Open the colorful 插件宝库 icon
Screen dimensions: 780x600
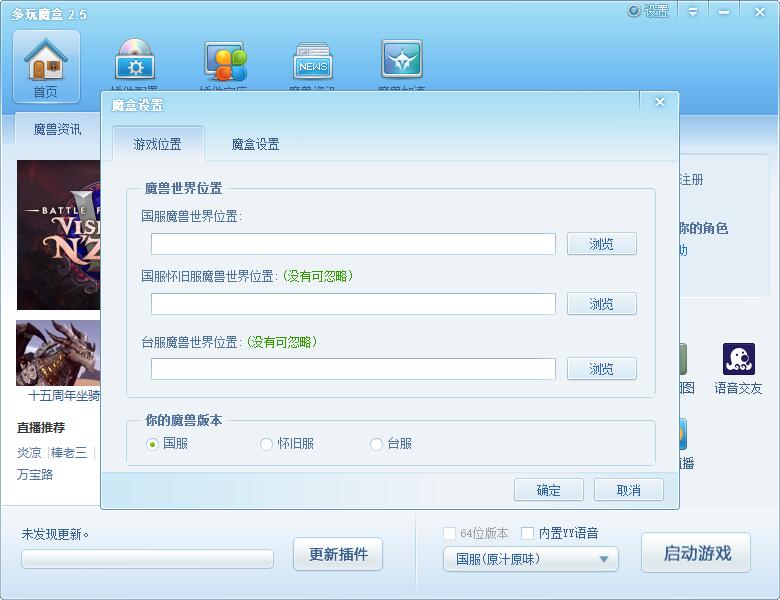click(x=225, y=62)
